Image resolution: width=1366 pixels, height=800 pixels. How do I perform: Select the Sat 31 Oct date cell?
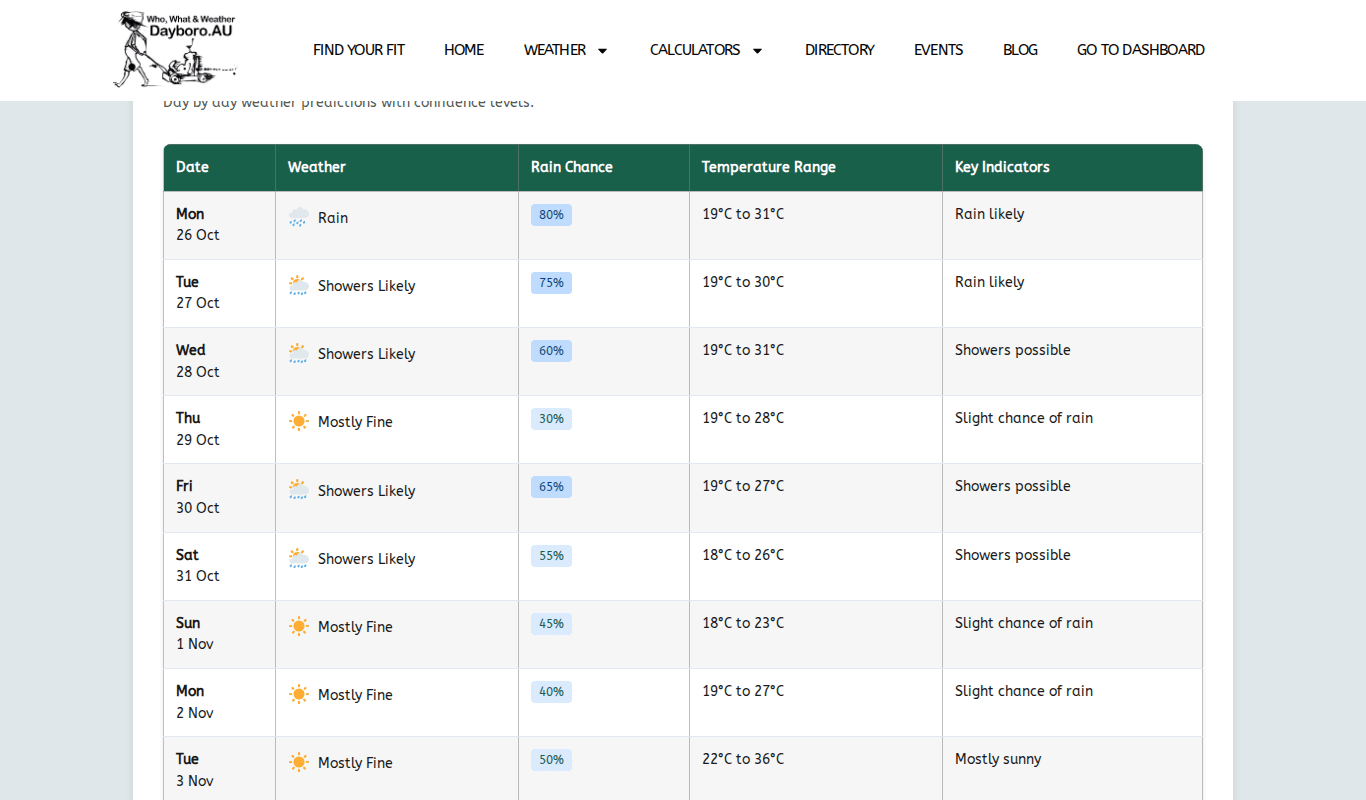click(220, 566)
